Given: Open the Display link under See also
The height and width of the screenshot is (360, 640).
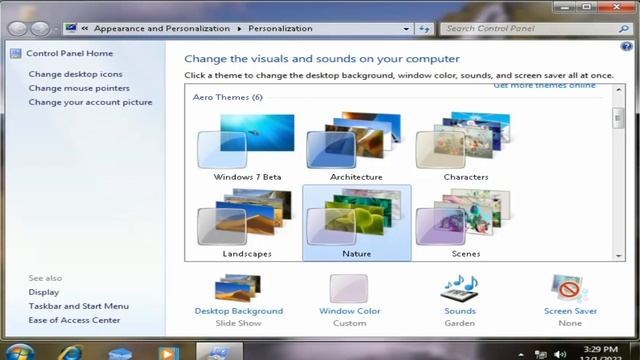Looking at the screenshot, I should [x=44, y=292].
